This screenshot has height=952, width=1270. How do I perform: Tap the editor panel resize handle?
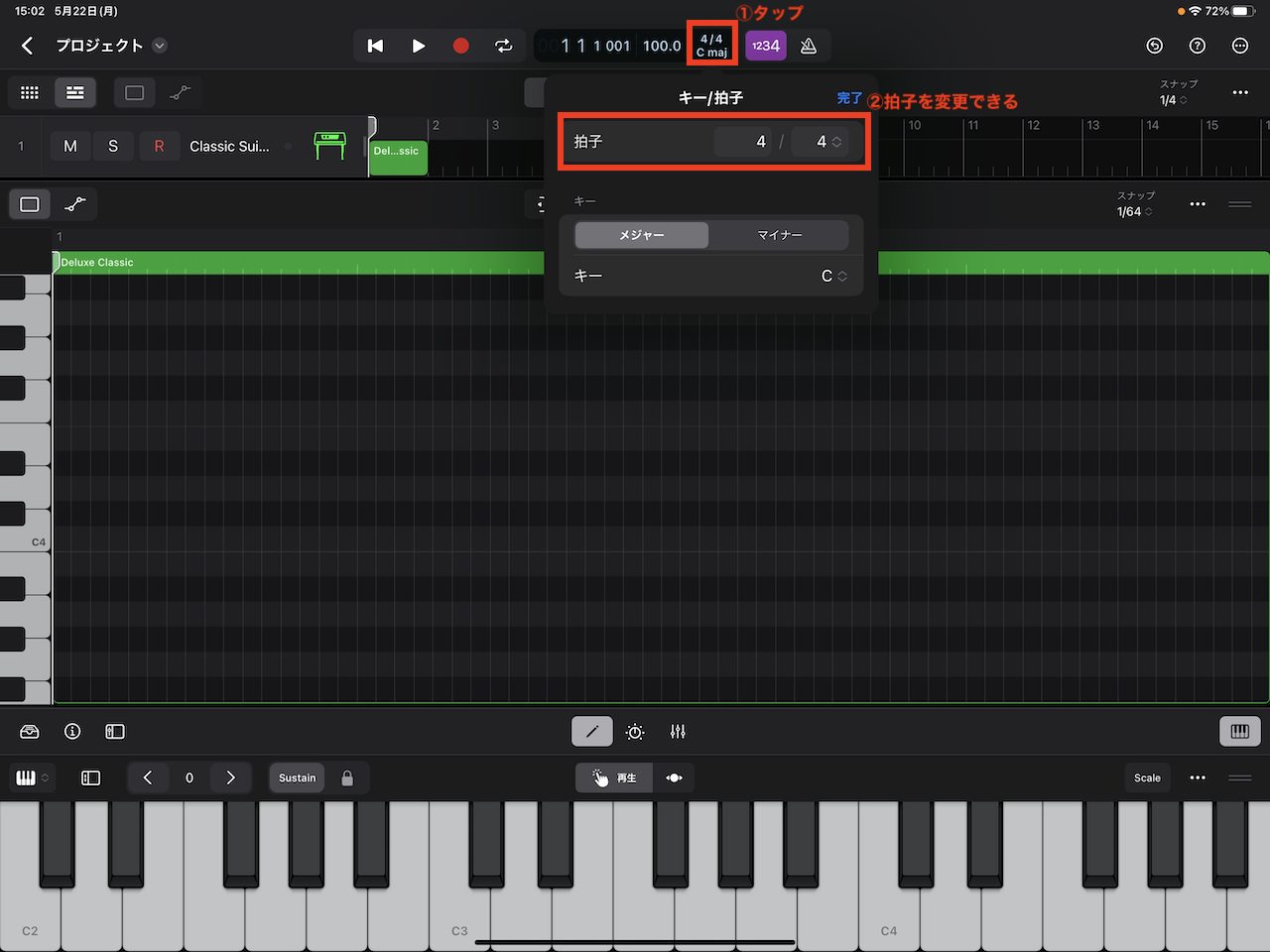click(x=1240, y=204)
